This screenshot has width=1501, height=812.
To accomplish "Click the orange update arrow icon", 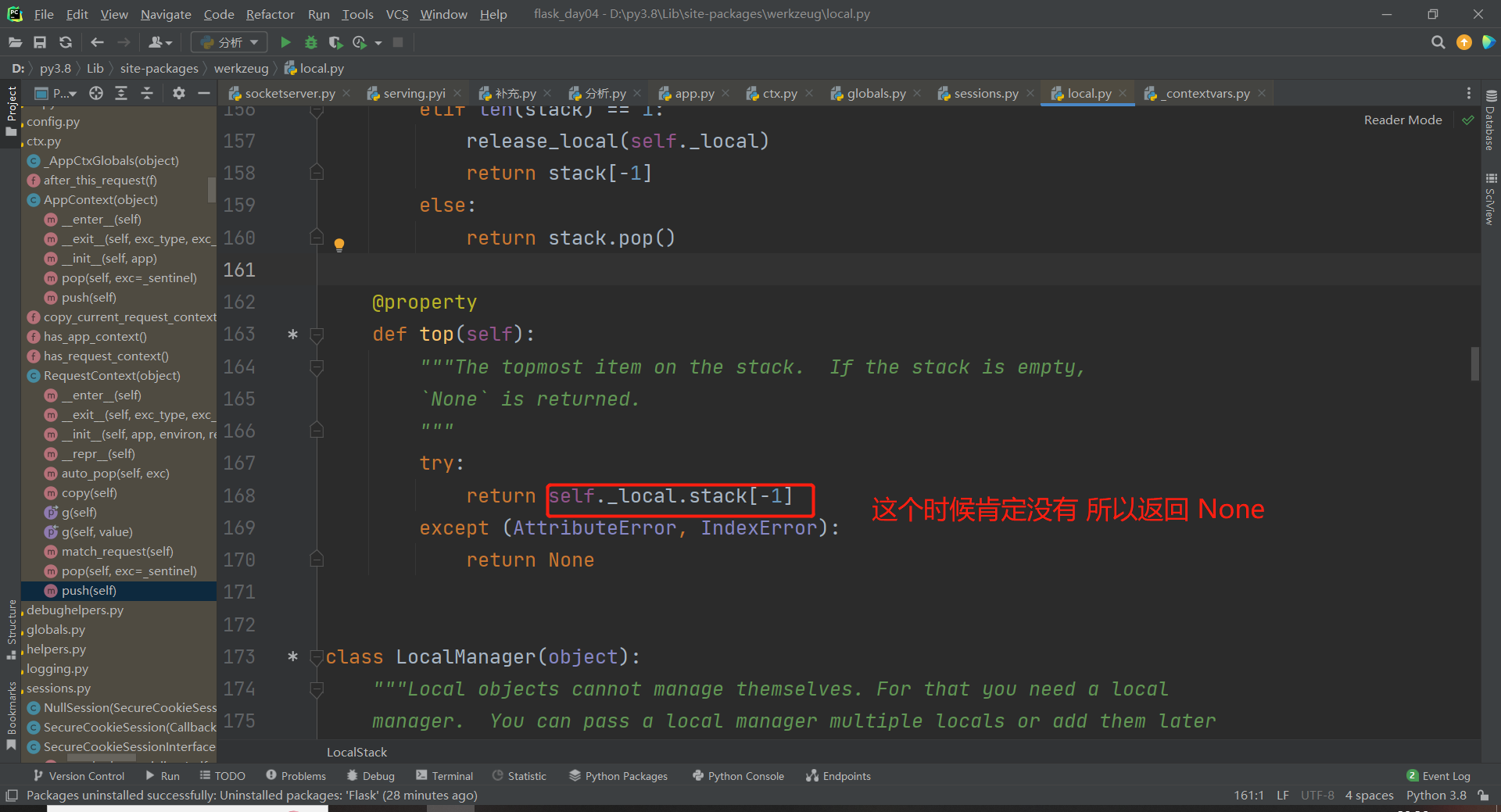I will pos(1464,42).
